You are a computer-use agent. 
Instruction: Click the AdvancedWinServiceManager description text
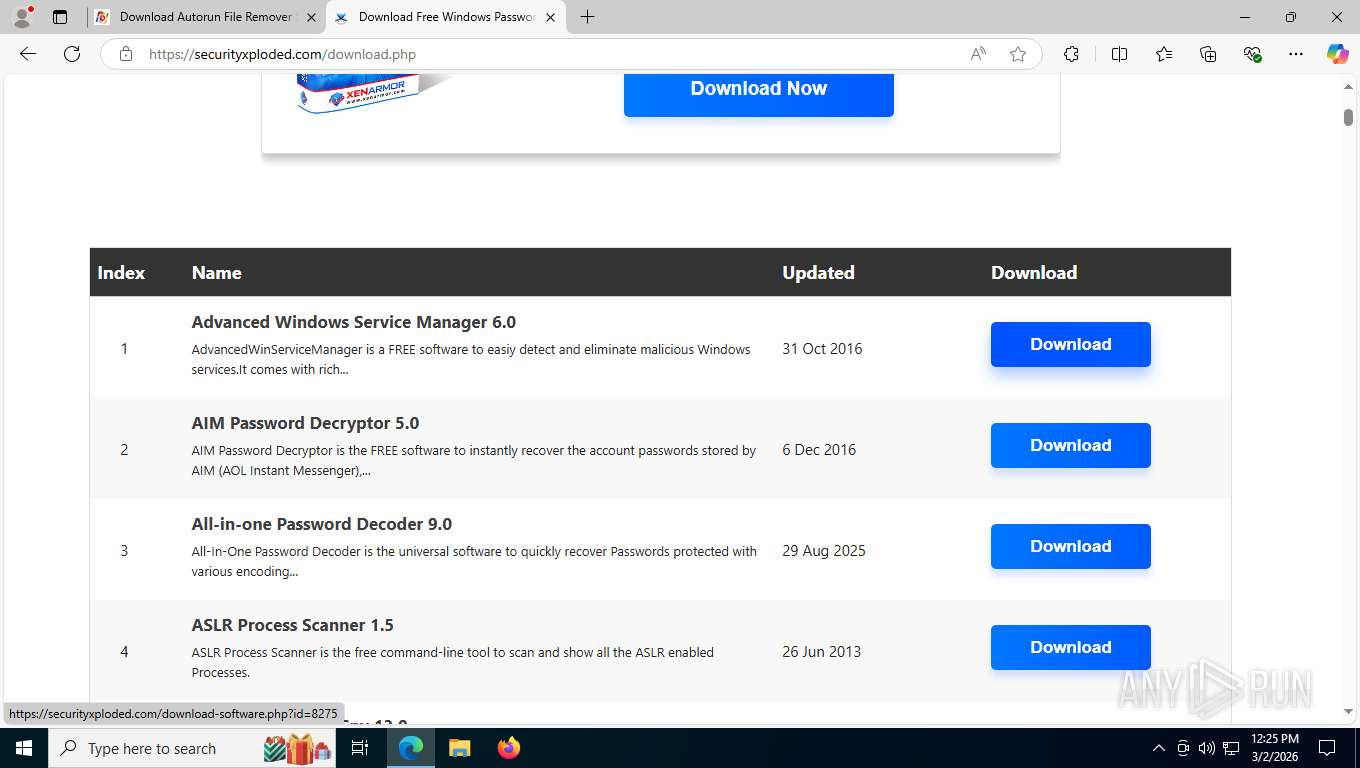click(x=471, y=359)
